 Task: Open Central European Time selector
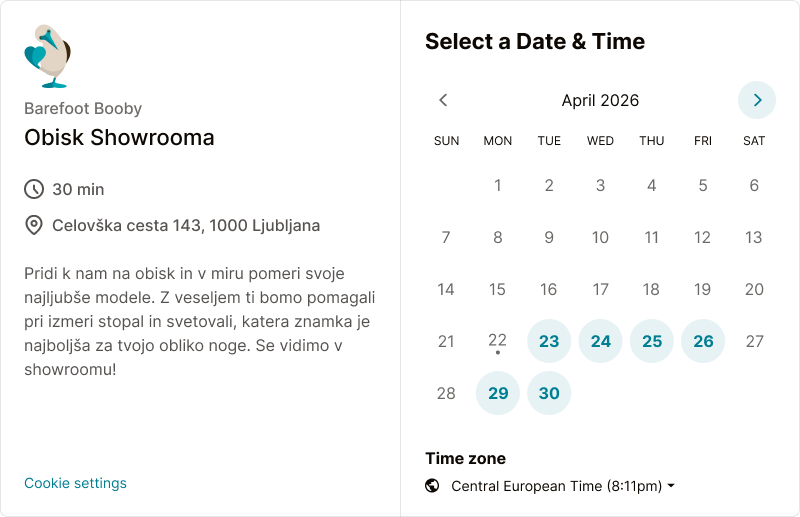pyautogui.click(x=556, y=486)
